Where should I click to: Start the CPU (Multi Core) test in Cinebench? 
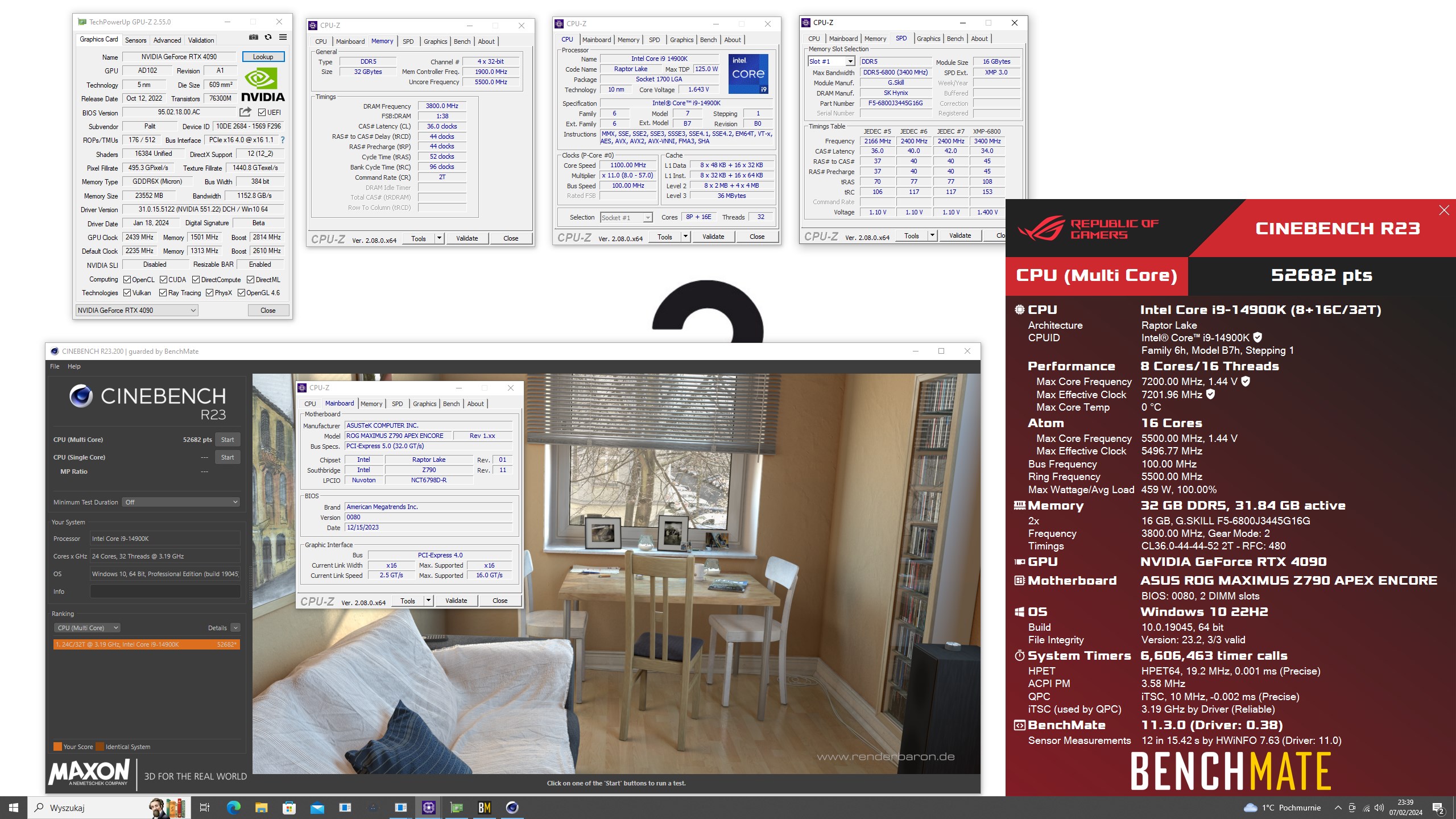click(x=227, y=440)
